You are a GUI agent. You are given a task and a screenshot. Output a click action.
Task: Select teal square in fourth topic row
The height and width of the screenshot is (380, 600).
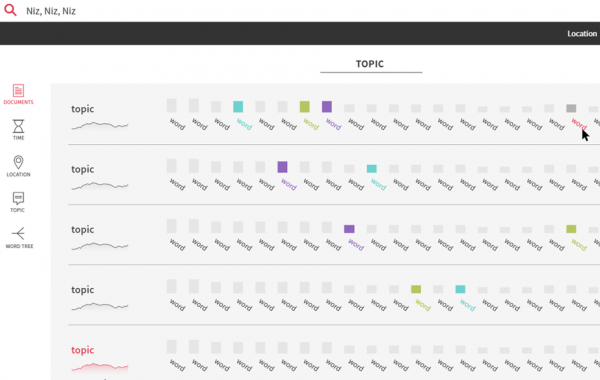460,289
